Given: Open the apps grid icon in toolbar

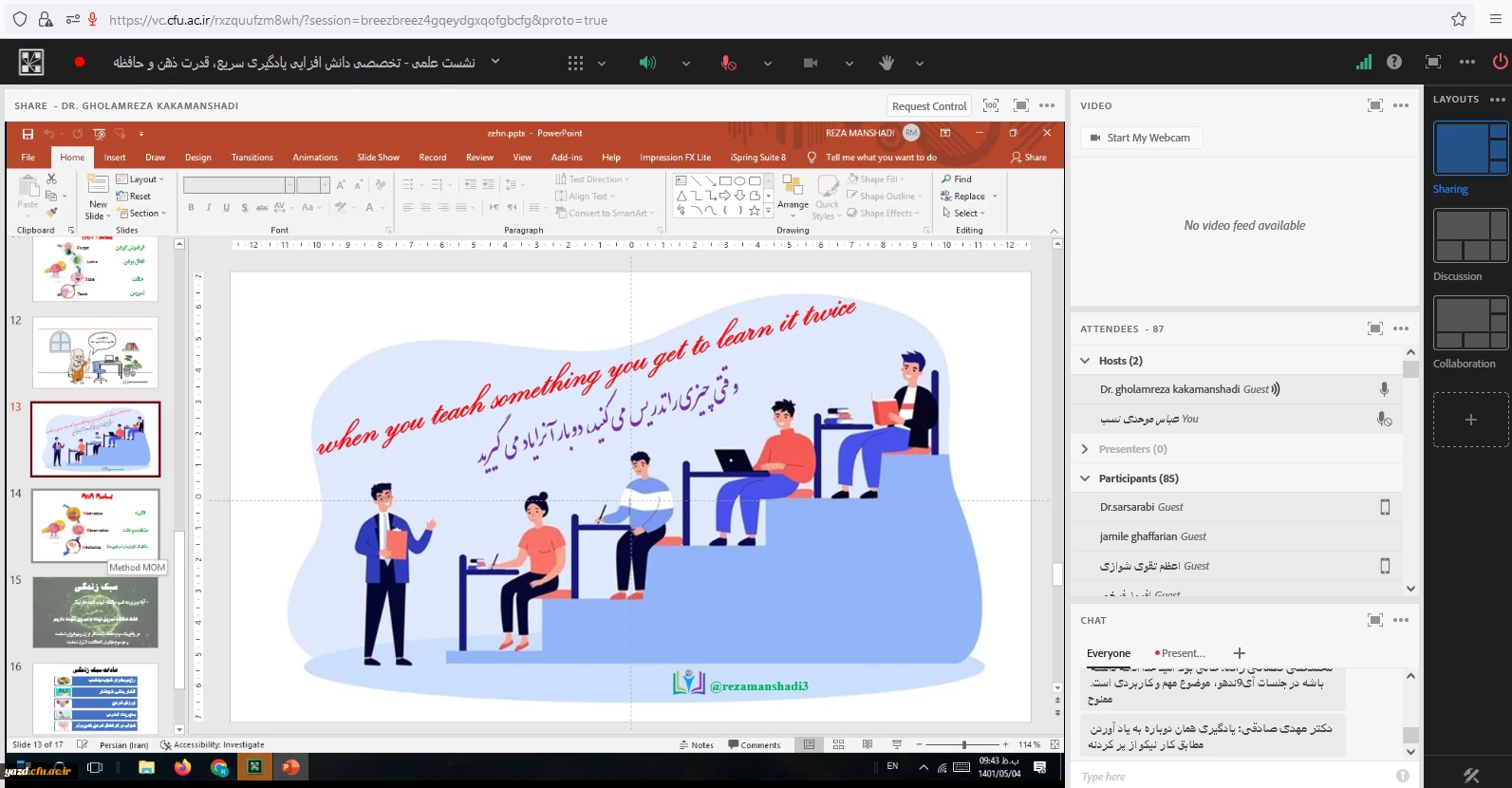Looking at the screenshot, I should click(575, 63).
